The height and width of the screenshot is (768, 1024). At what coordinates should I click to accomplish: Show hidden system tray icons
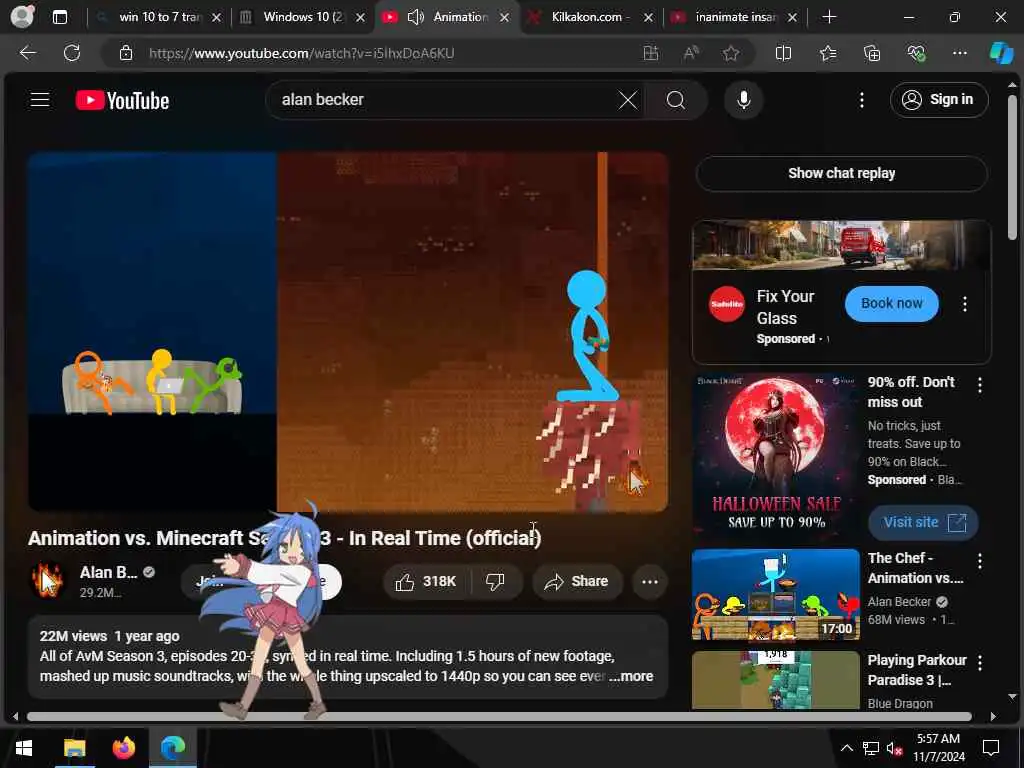pos(846,748)
